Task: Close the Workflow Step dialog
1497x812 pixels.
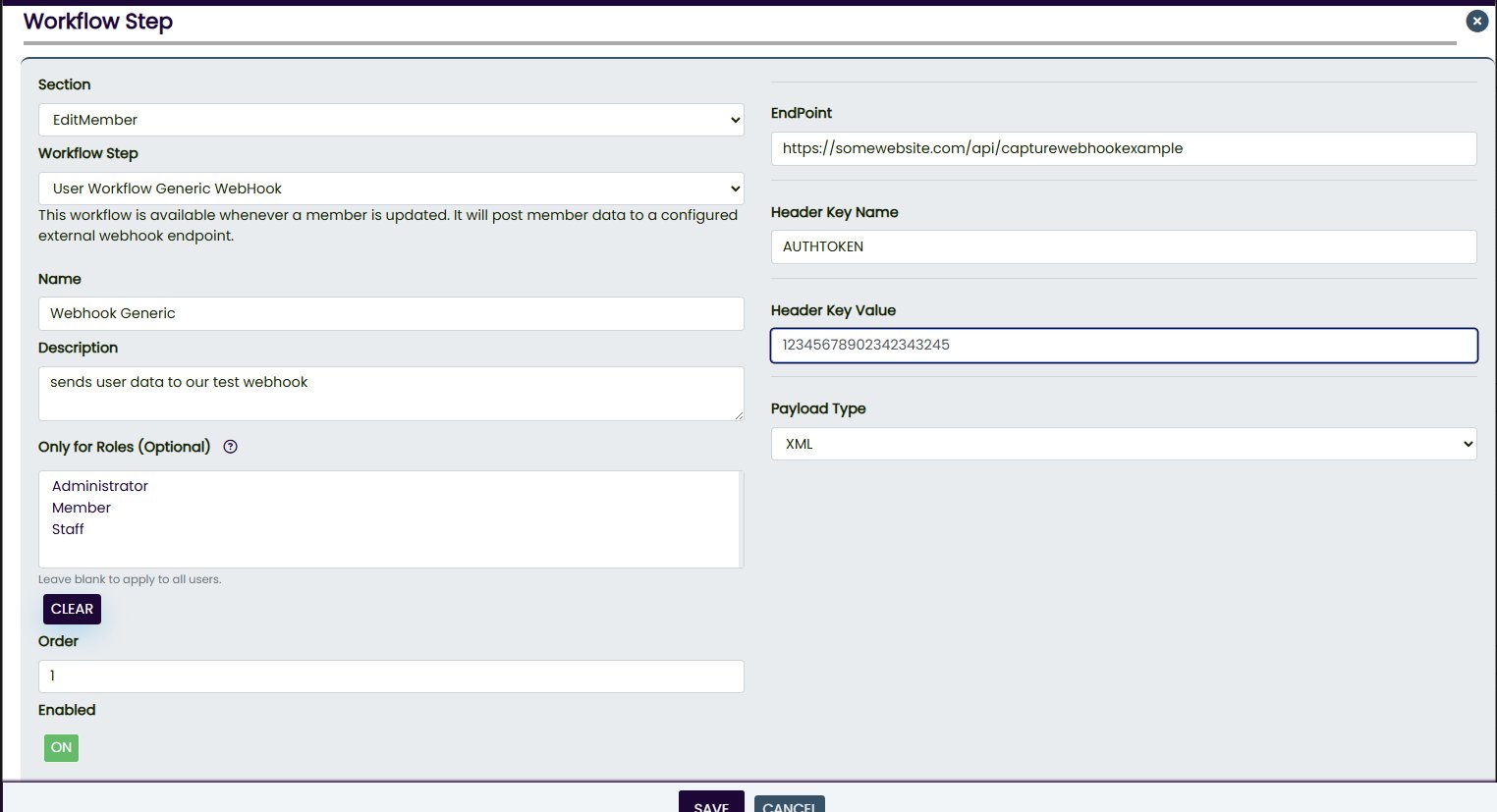Action: 1476,21
